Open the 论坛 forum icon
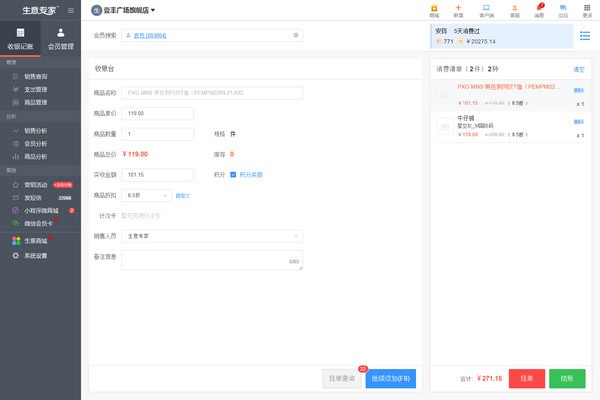600x400 pixels. tap(563, 11)
